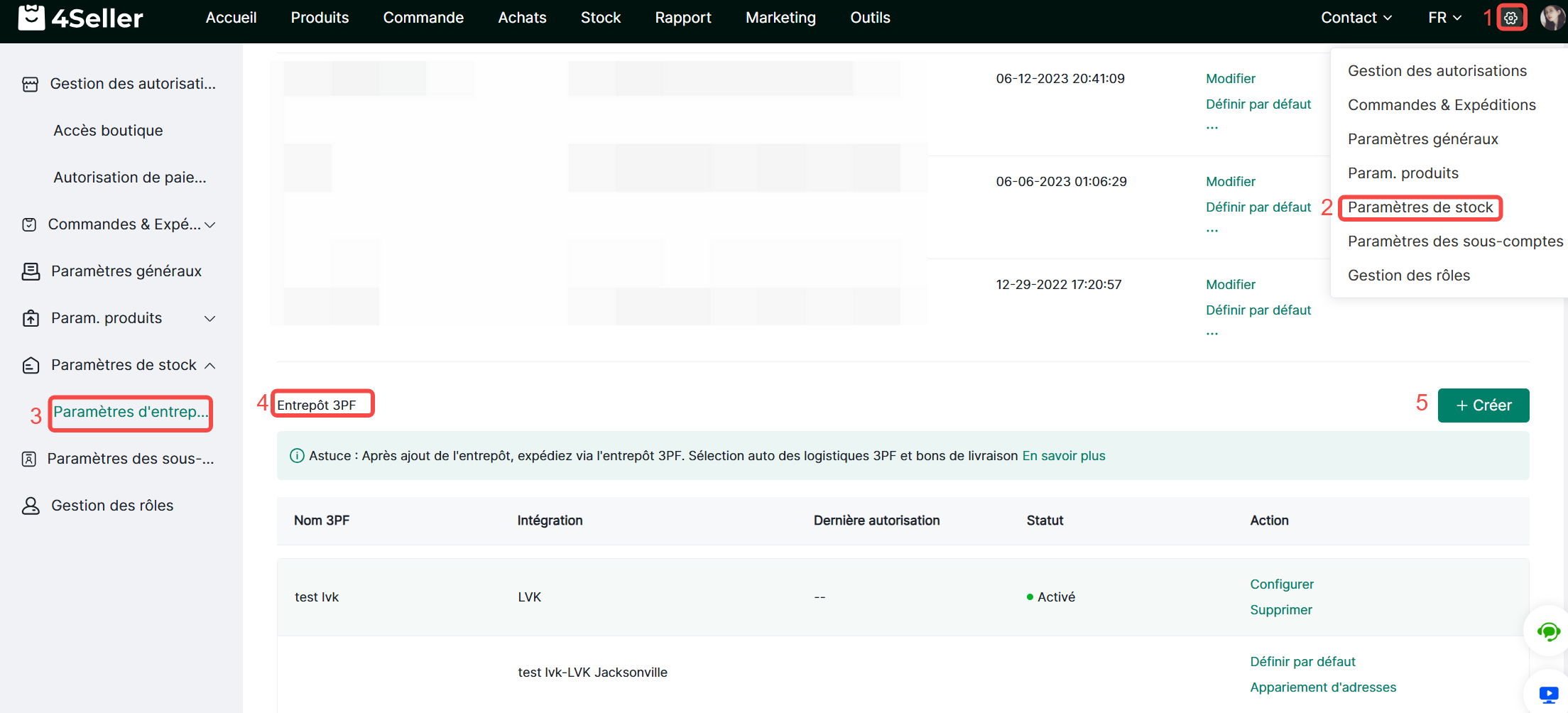
Task: Select Paramètres de stock in dropdown menu
Action: [x=1420, y=207]
